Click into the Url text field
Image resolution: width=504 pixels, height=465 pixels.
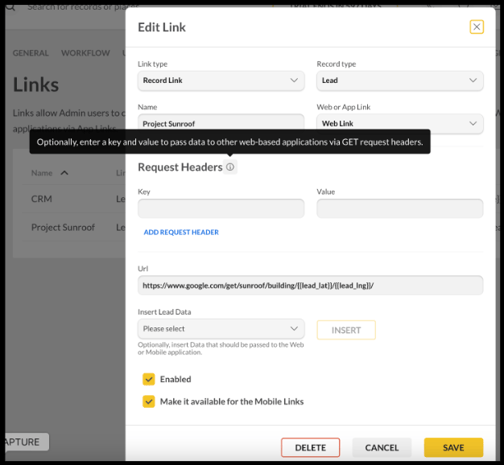coord(310,285)
